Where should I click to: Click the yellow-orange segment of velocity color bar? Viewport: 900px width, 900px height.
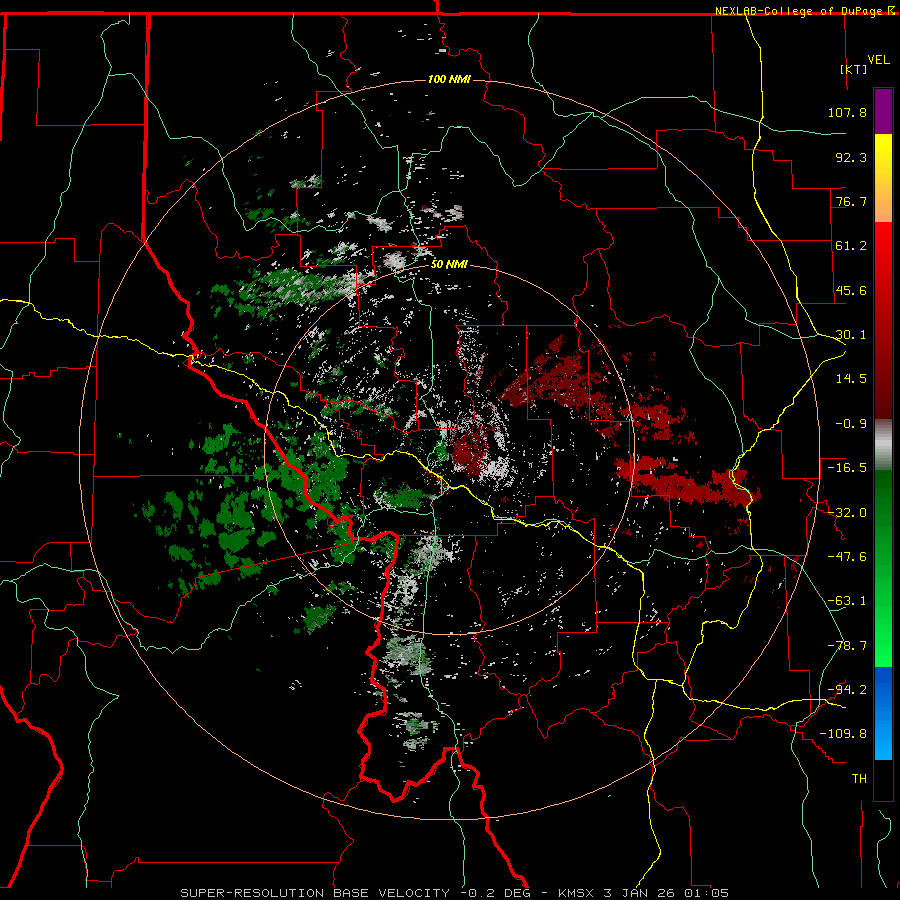point(883,178)
